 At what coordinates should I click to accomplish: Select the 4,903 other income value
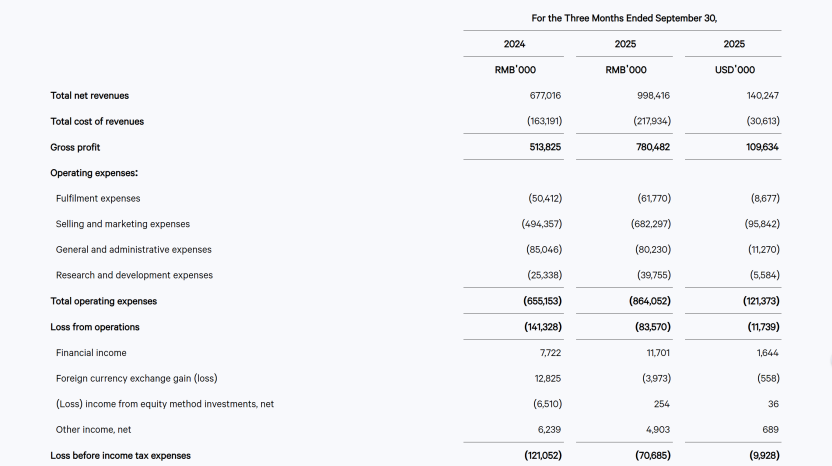656,430
